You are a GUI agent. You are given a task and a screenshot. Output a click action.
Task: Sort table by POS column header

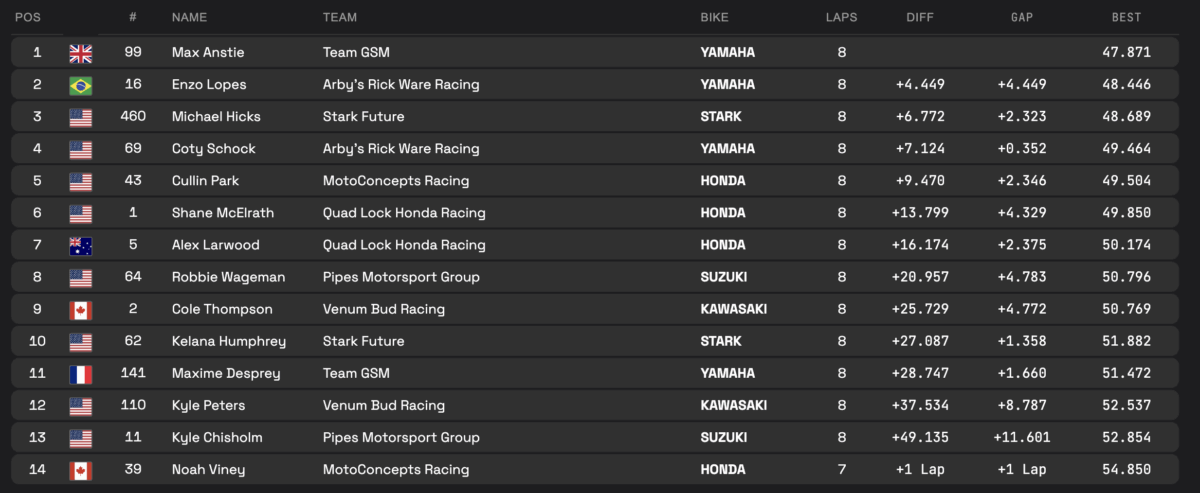28,17
